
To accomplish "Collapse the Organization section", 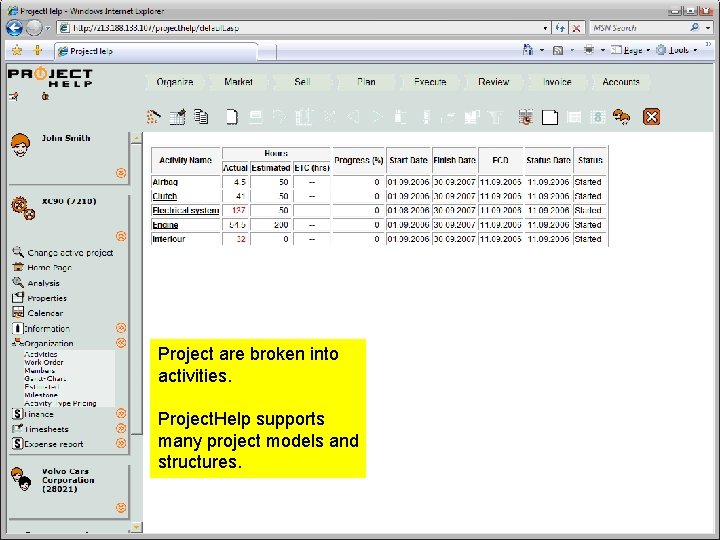I will [121, 343].
